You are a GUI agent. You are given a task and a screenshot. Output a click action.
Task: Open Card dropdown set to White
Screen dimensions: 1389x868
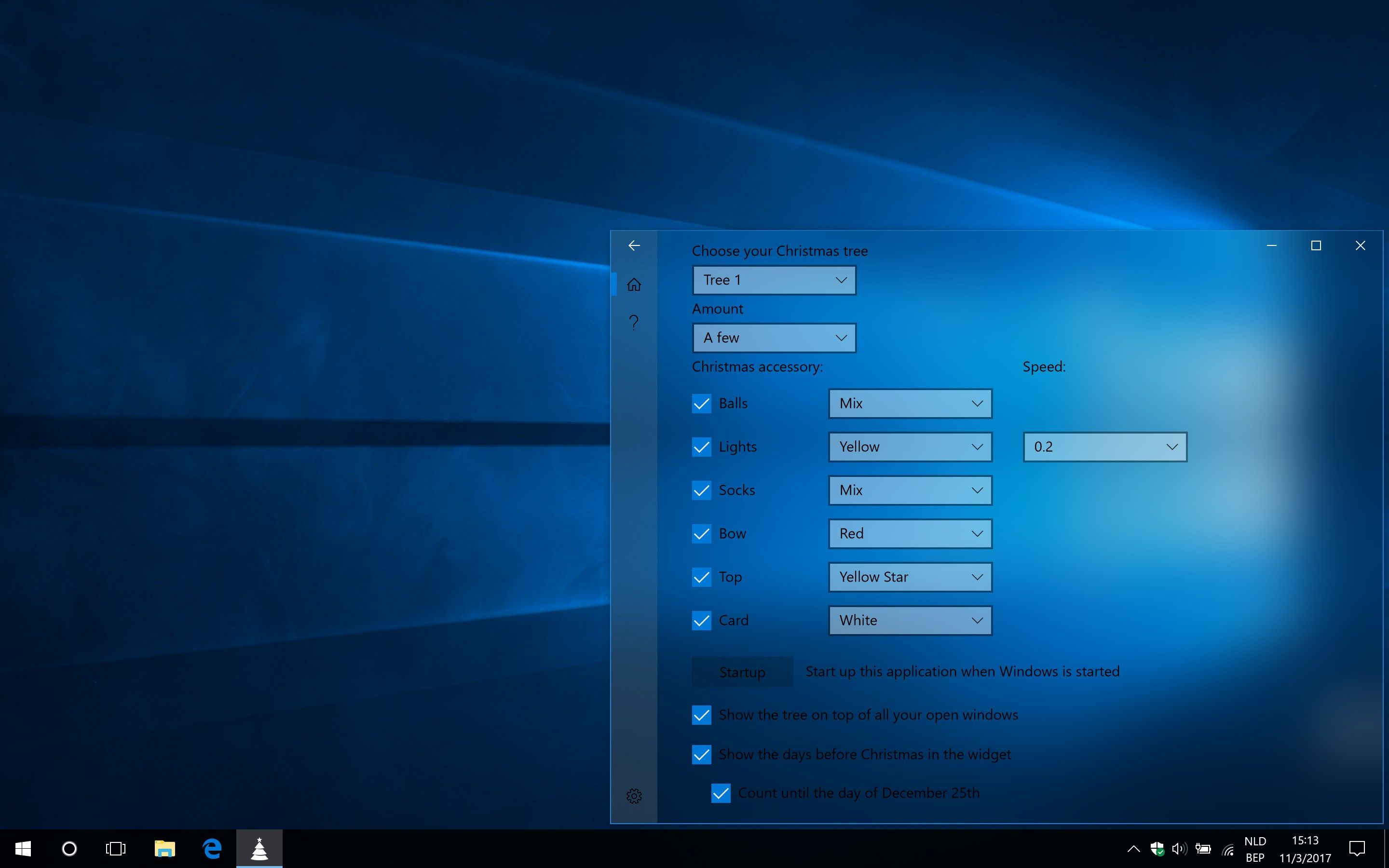pyautogui.click(x=910, y=621)
